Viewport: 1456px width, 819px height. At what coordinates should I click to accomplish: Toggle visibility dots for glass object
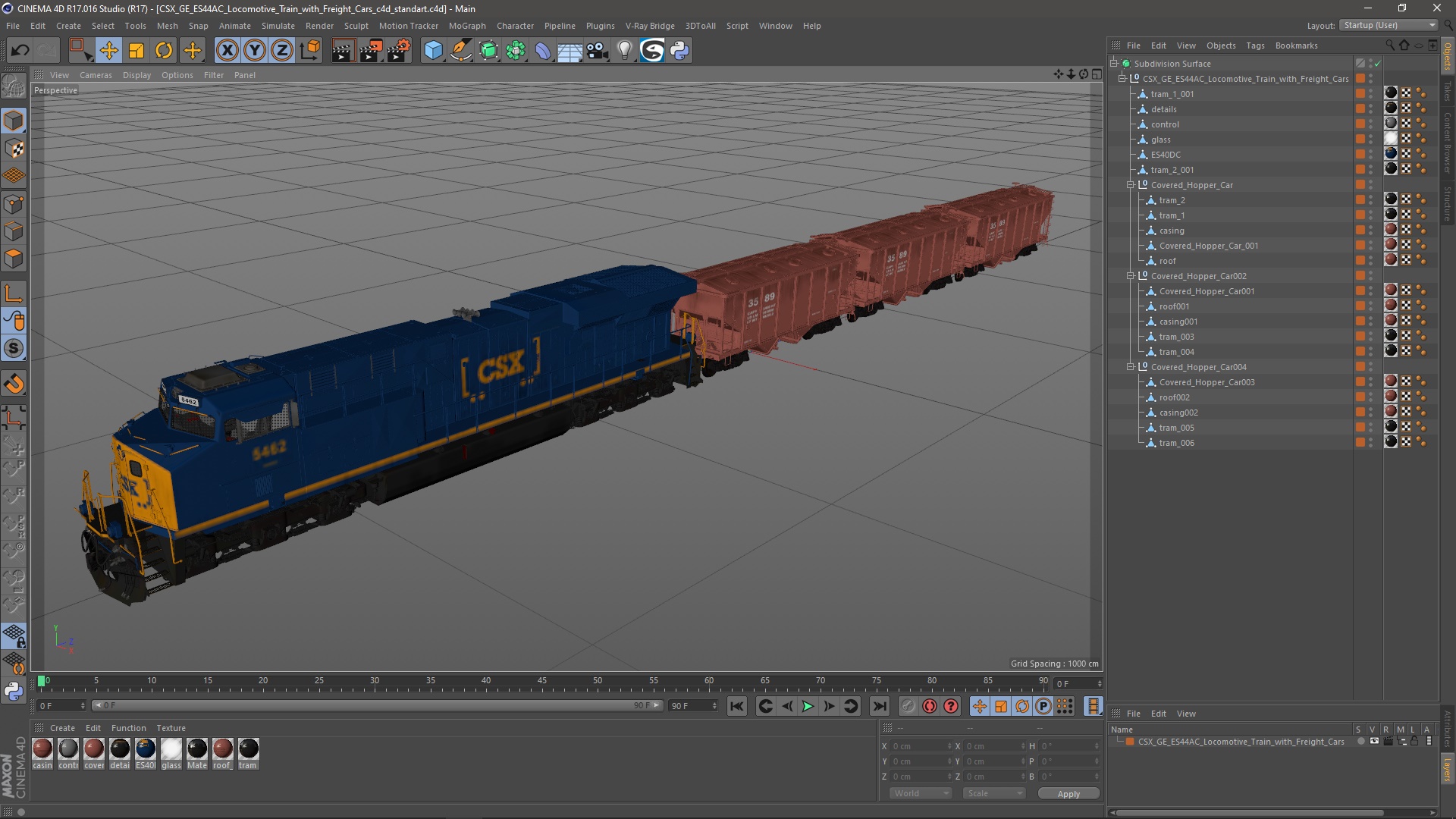(x=1371, y=140)
